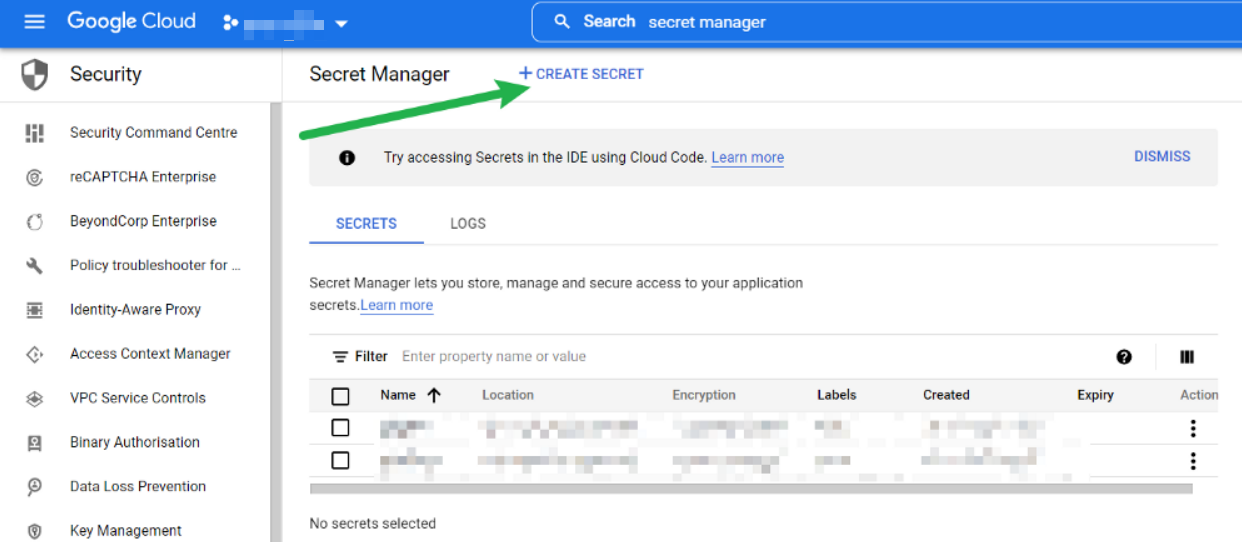Open the column display options icon

click(1187, 357)
